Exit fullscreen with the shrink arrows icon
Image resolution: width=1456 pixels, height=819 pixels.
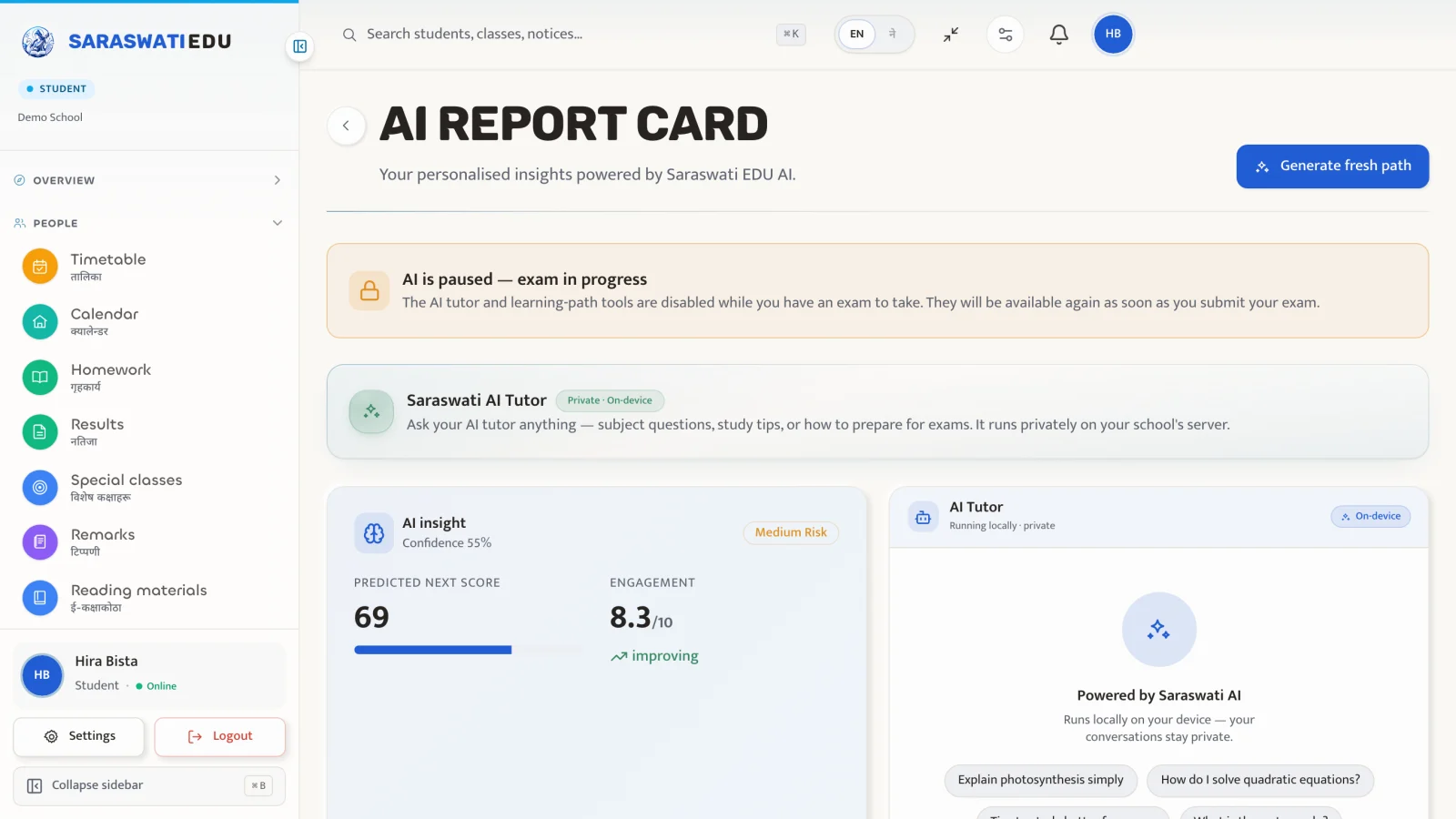pos(951,35)
